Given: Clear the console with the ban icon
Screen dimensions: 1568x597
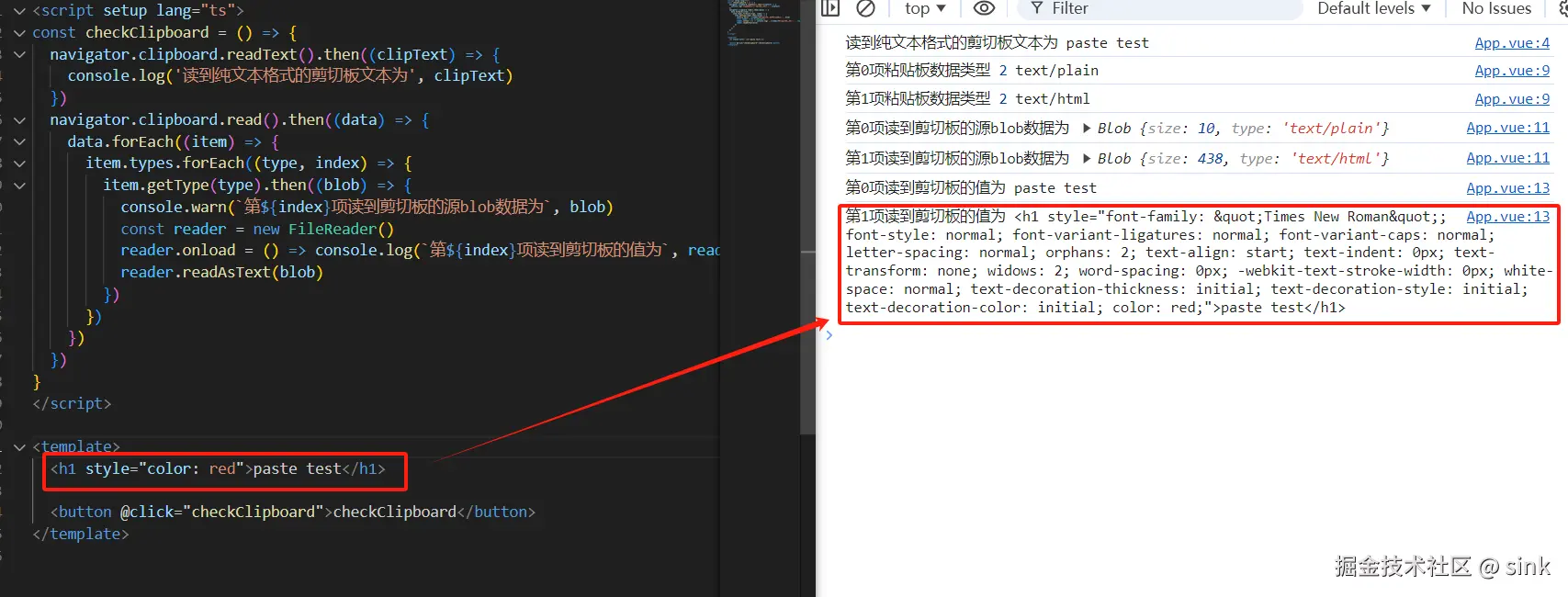Looking at the screenshot, I should point(865,8).
